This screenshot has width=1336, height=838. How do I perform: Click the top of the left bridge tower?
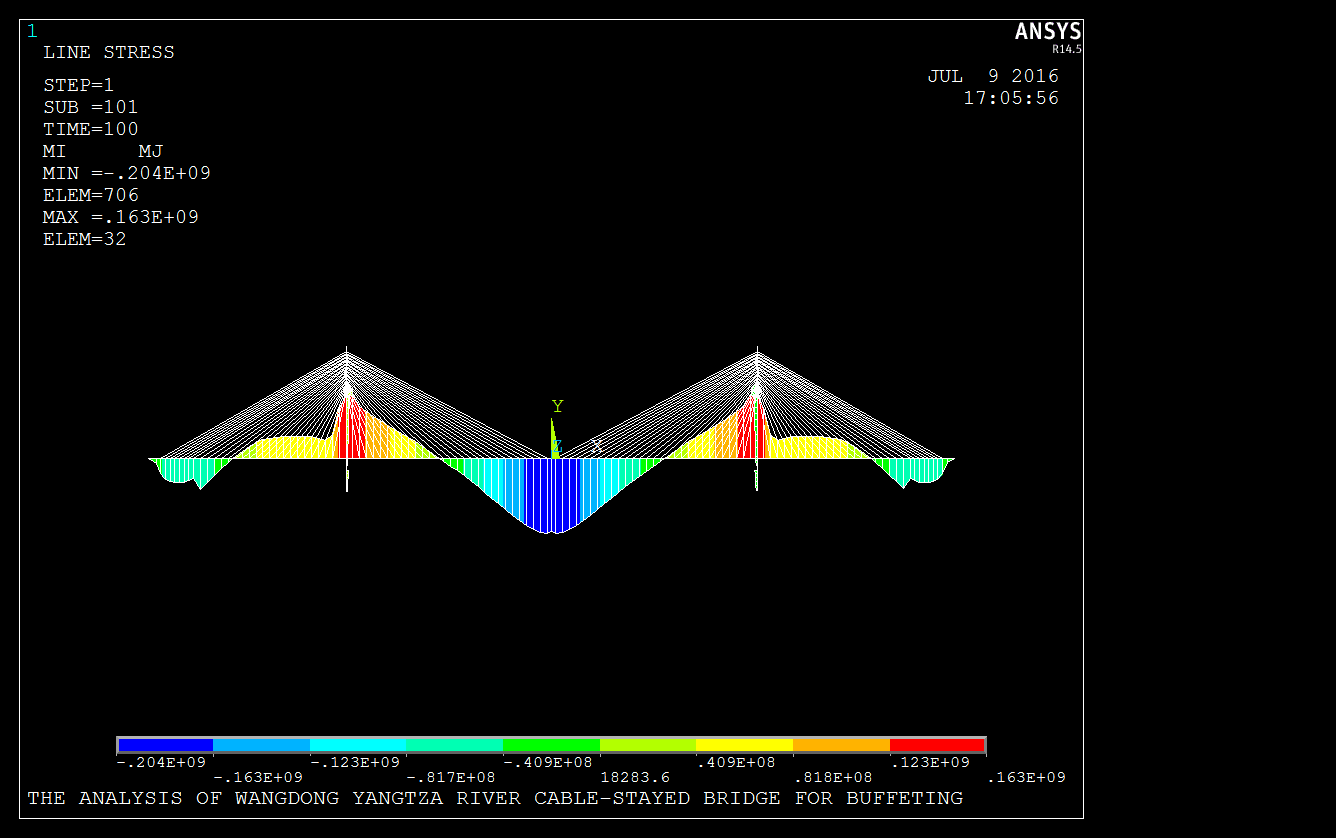point(347,351)
